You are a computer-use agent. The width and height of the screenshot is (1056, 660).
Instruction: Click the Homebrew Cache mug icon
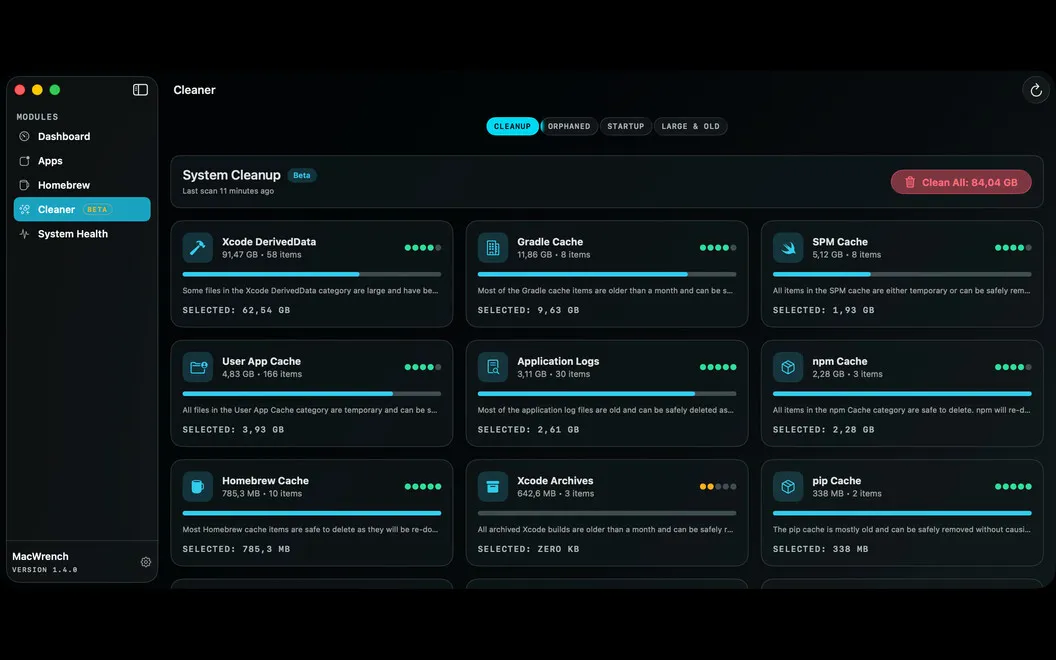[197, 486]
